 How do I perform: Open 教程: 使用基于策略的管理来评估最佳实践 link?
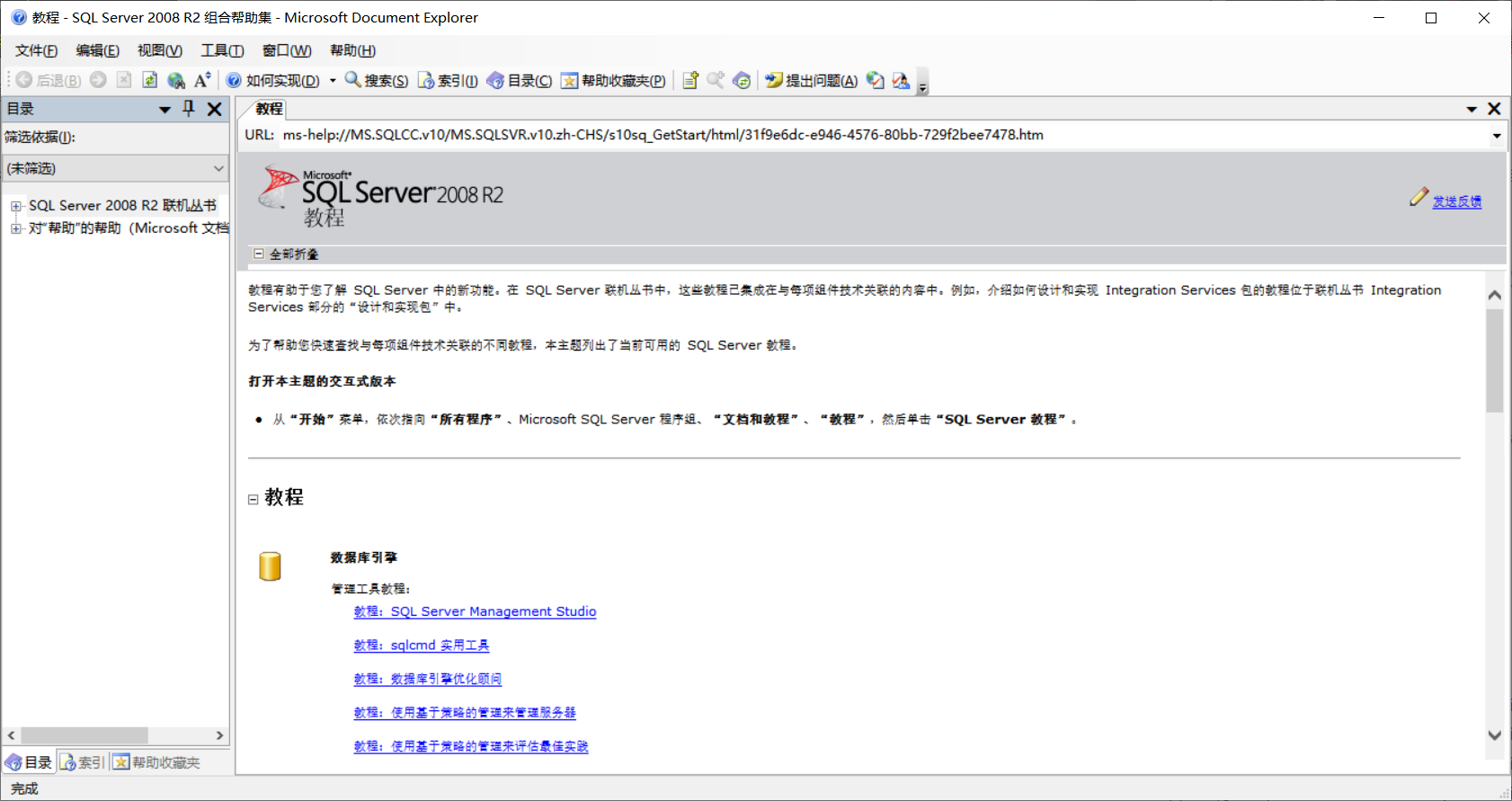471,746
